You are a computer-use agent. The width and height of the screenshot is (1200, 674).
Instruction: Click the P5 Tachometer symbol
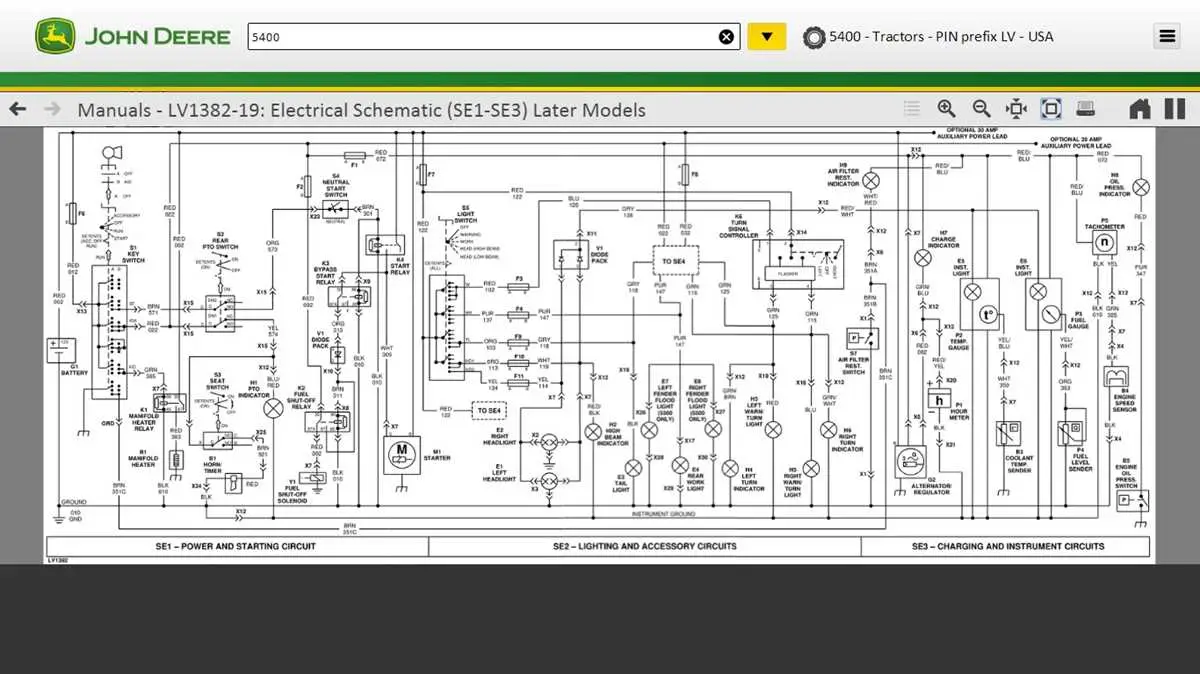(x=1104, y=243)
